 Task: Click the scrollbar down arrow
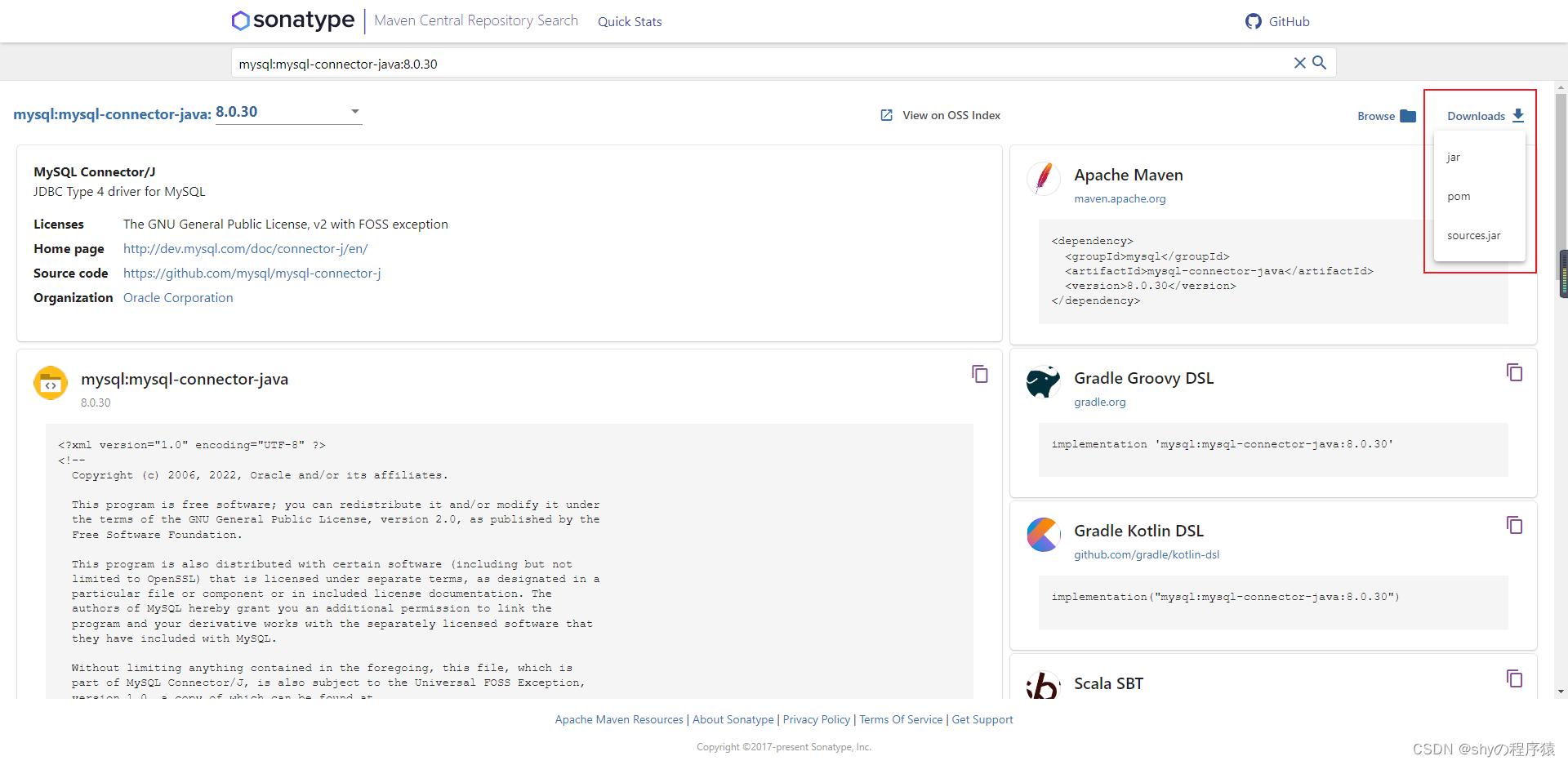tap(1561, 692)
